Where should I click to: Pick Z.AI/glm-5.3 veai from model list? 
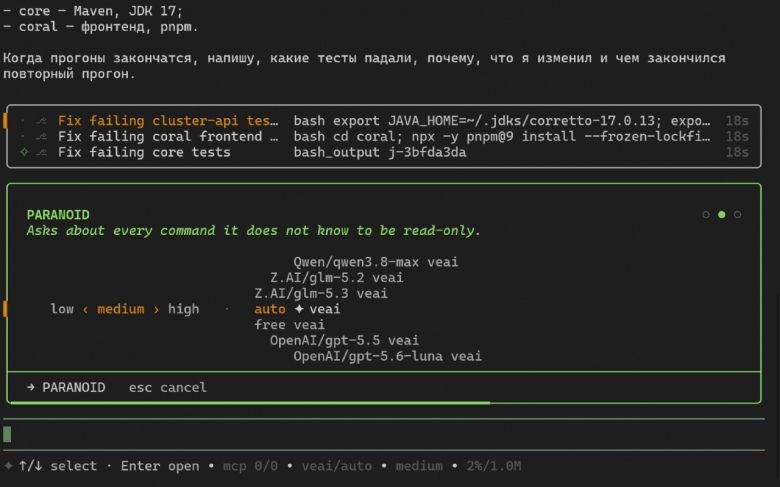pyautogui.click(x=321, y=293)
